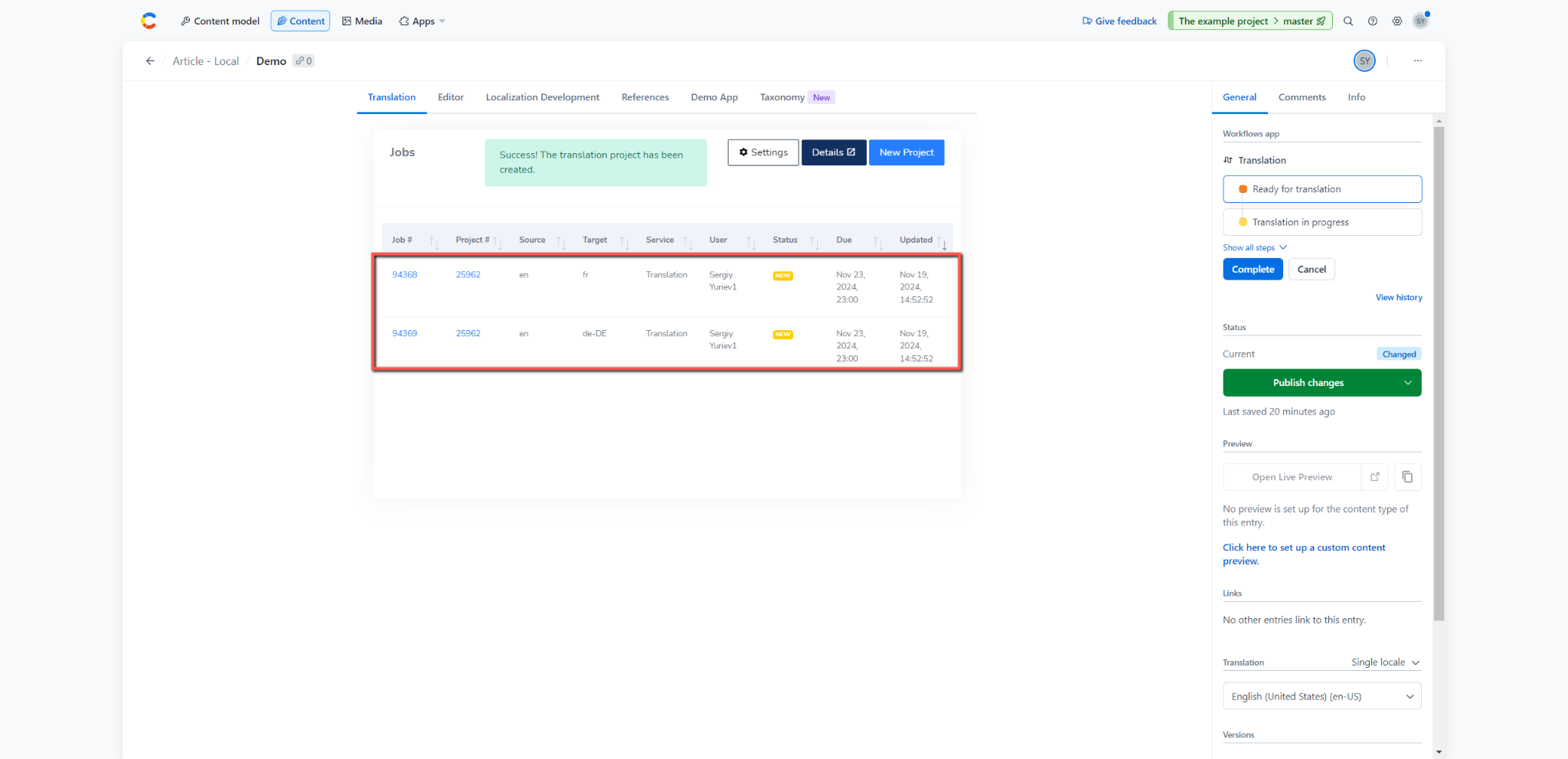Open the settings gear icon in top bar
Screen dimensions: 1568x759
[x=1397, y=21]
